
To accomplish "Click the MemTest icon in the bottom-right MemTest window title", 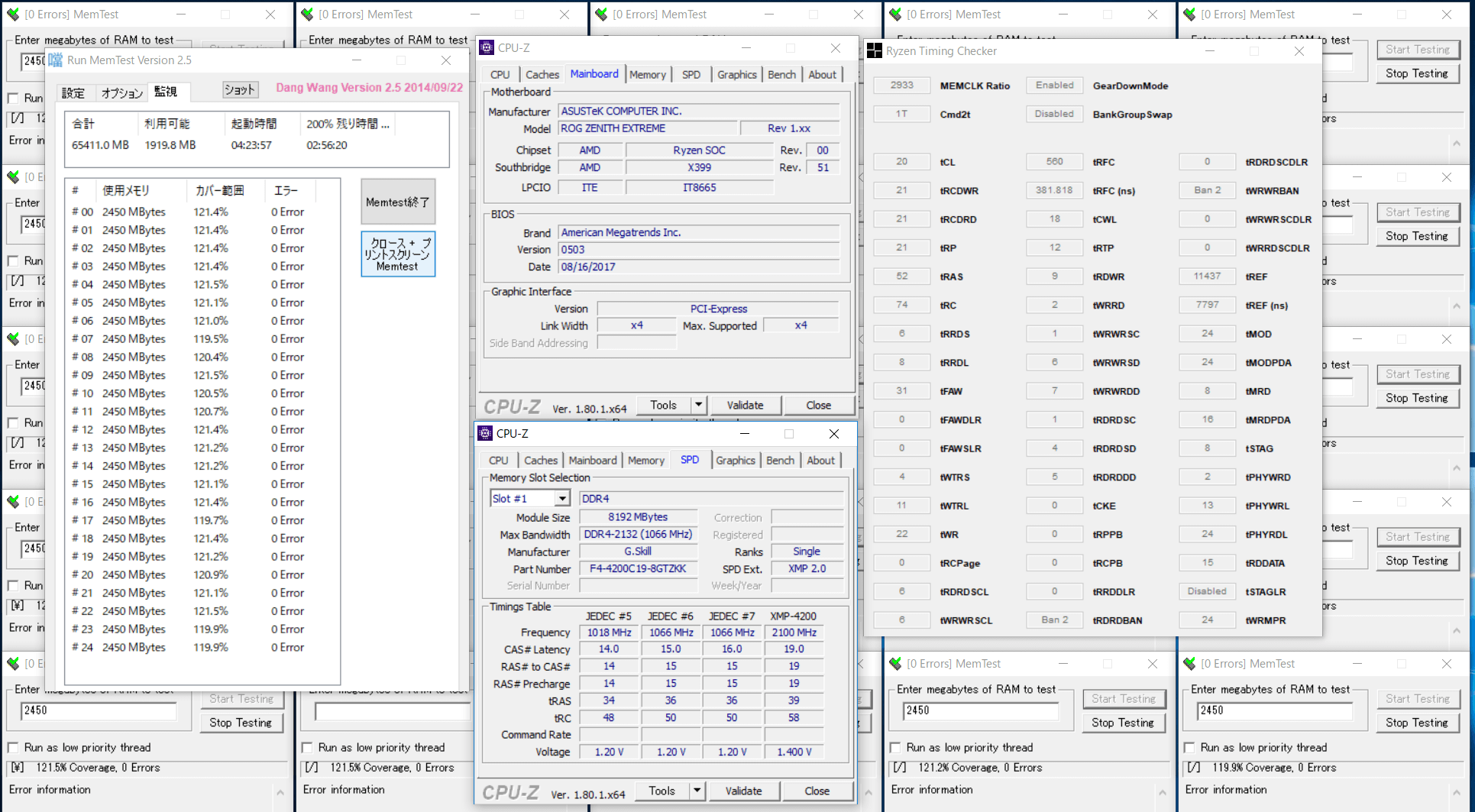I will pos(1189,663).
